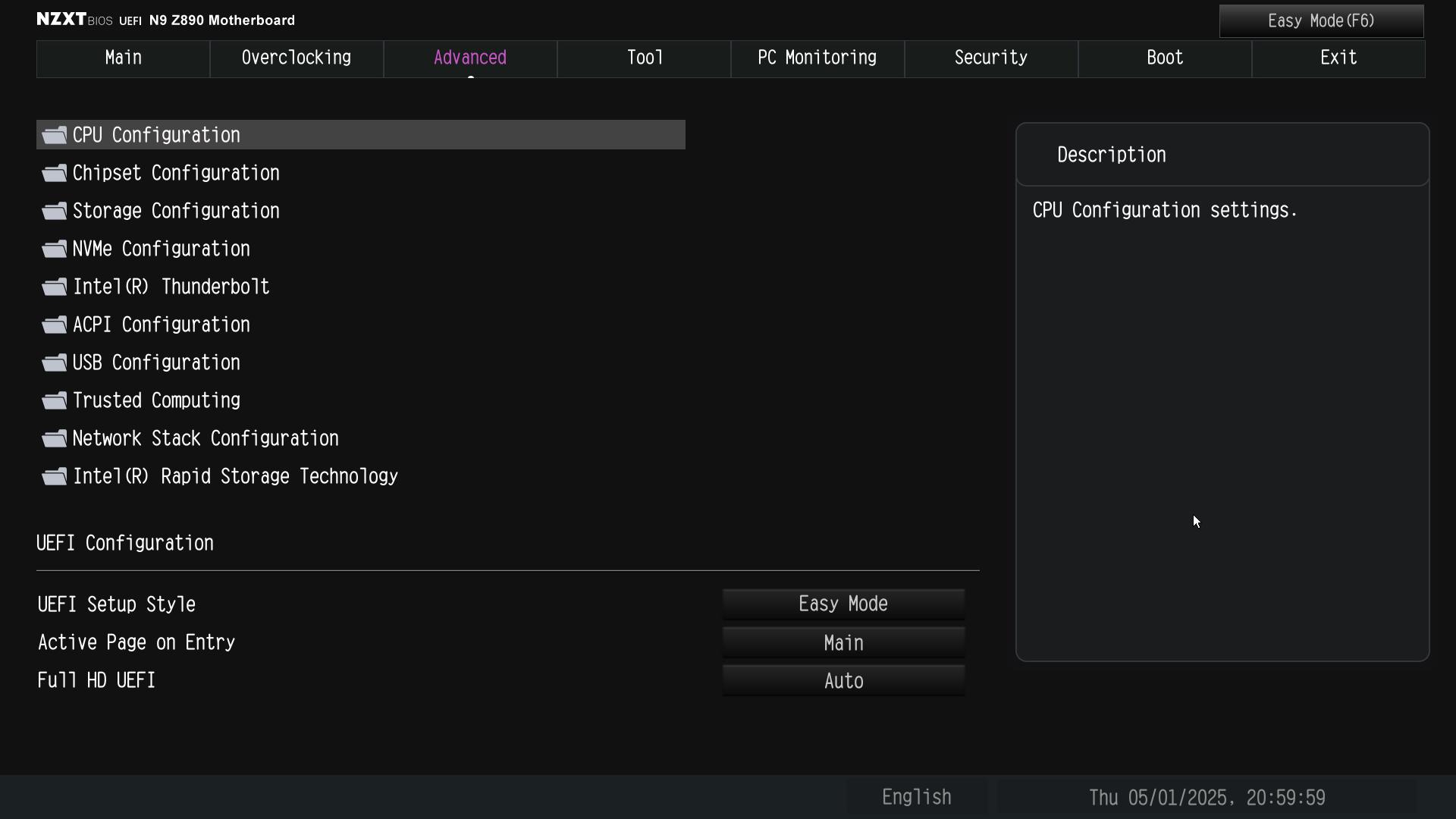Open Intel(R) Rapid Storage Technology entry

click(235, 476)
